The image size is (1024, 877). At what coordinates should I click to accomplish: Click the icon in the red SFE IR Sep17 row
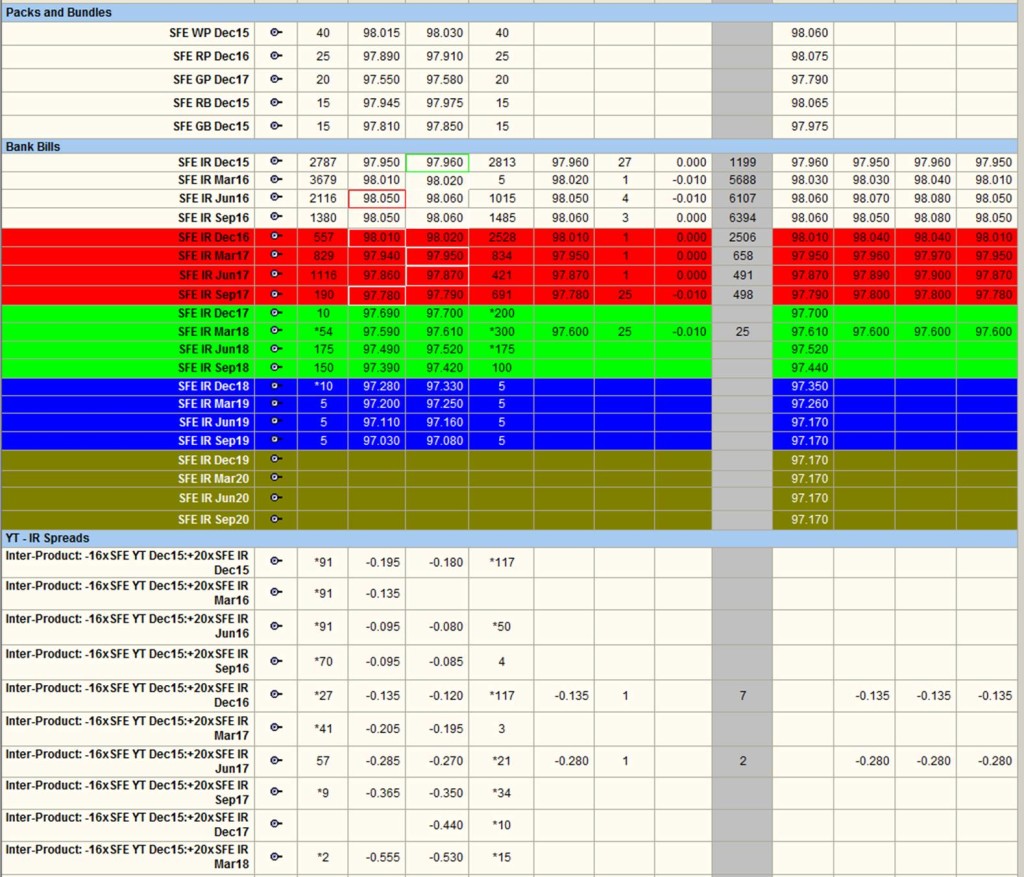(276, 294)
